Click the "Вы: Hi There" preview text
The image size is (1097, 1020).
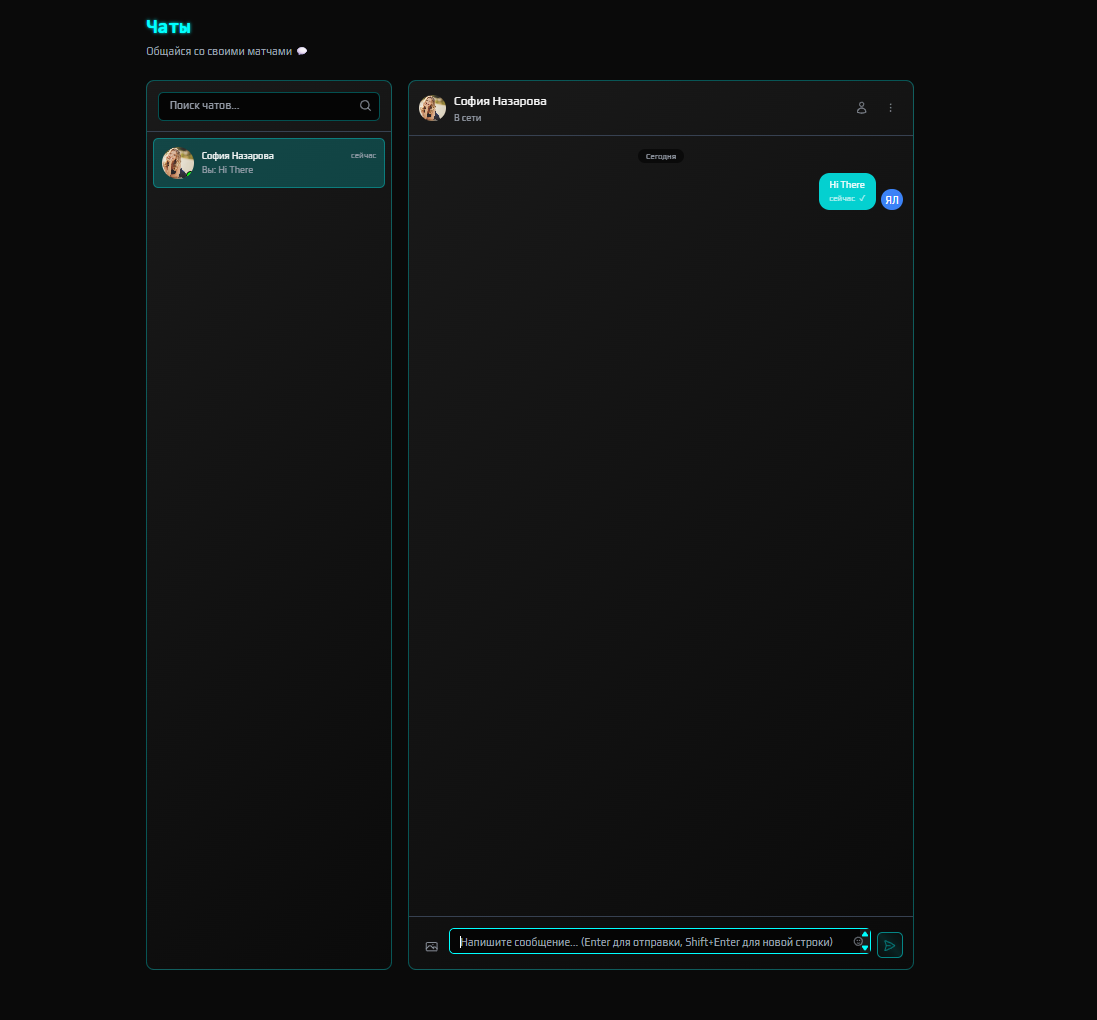tap(227, 170)
